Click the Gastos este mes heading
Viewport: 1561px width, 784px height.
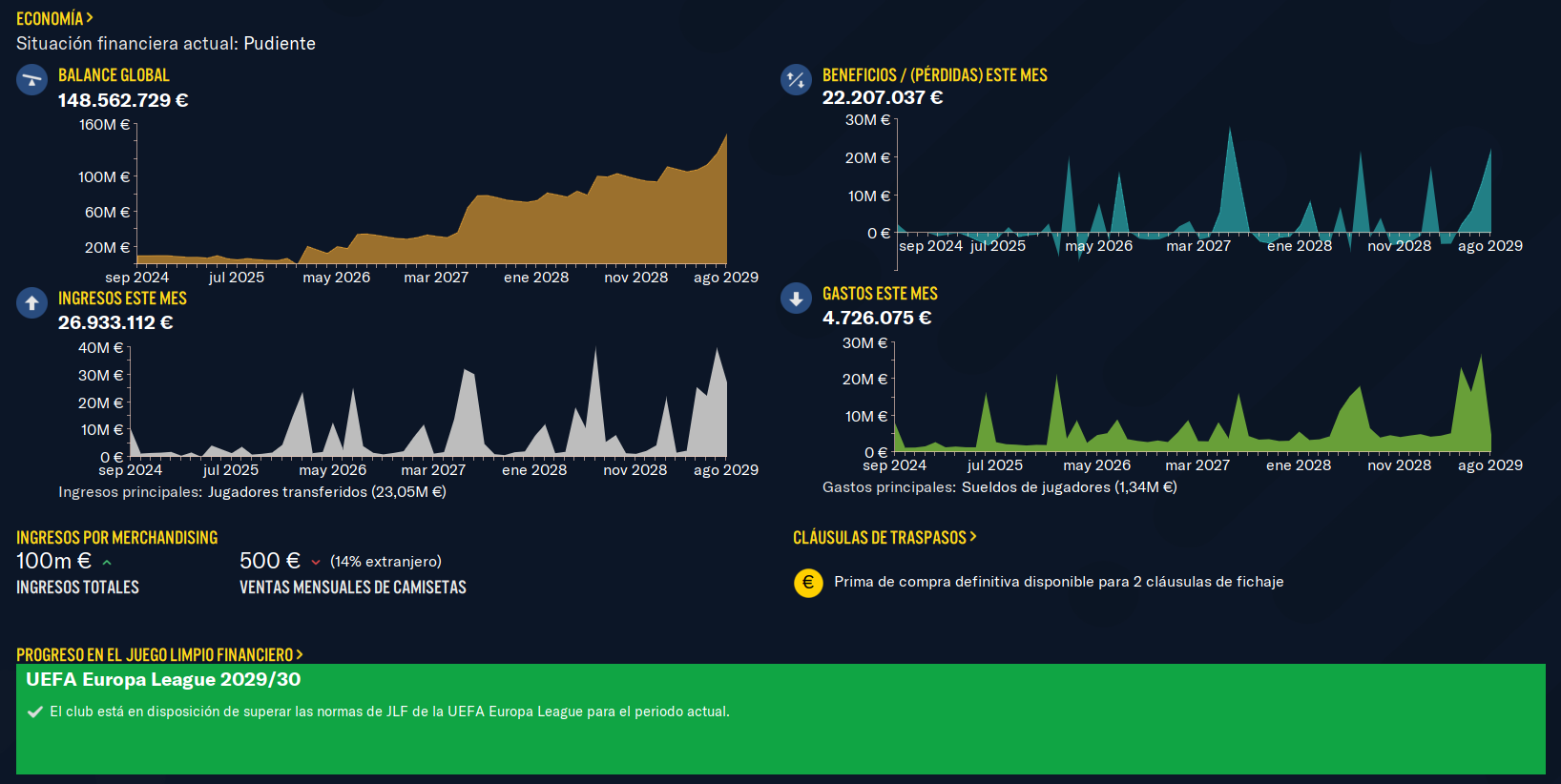(x=880, y=294)
